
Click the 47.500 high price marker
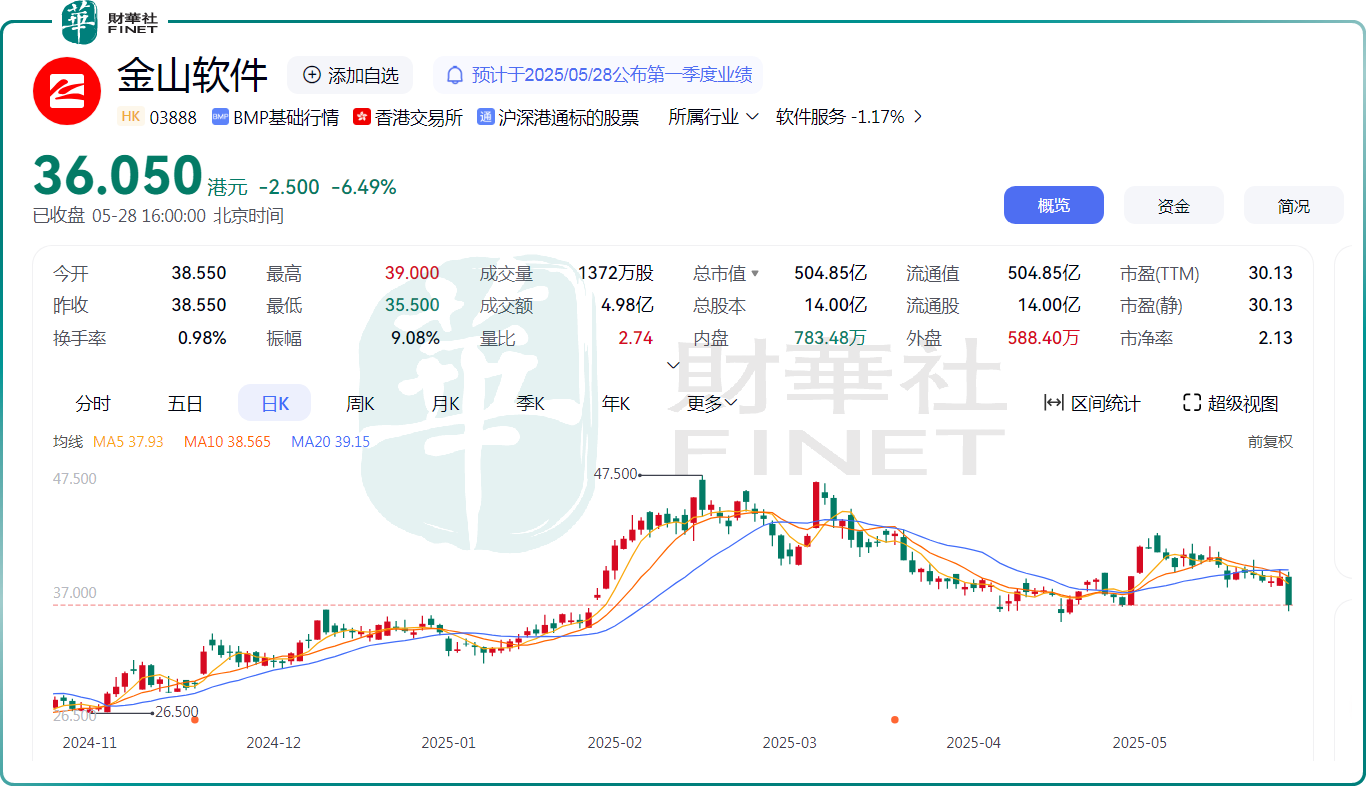click(616, 474)
